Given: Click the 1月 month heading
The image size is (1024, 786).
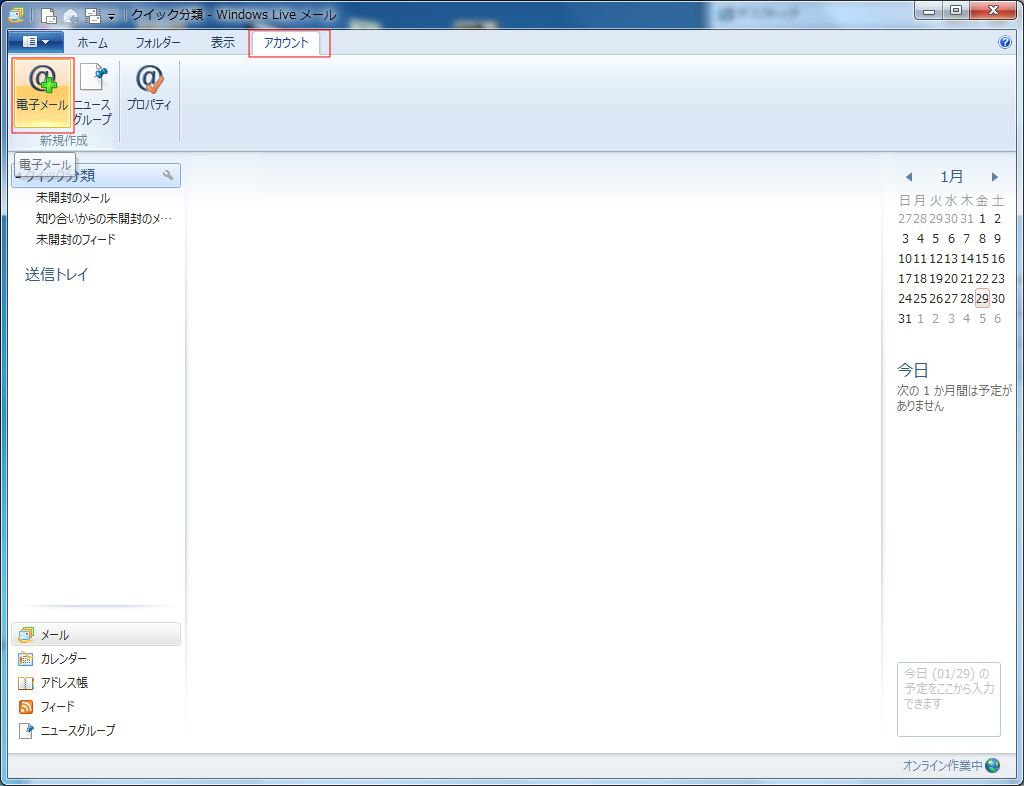Looking at the screenshot, I should pos(952,176).
